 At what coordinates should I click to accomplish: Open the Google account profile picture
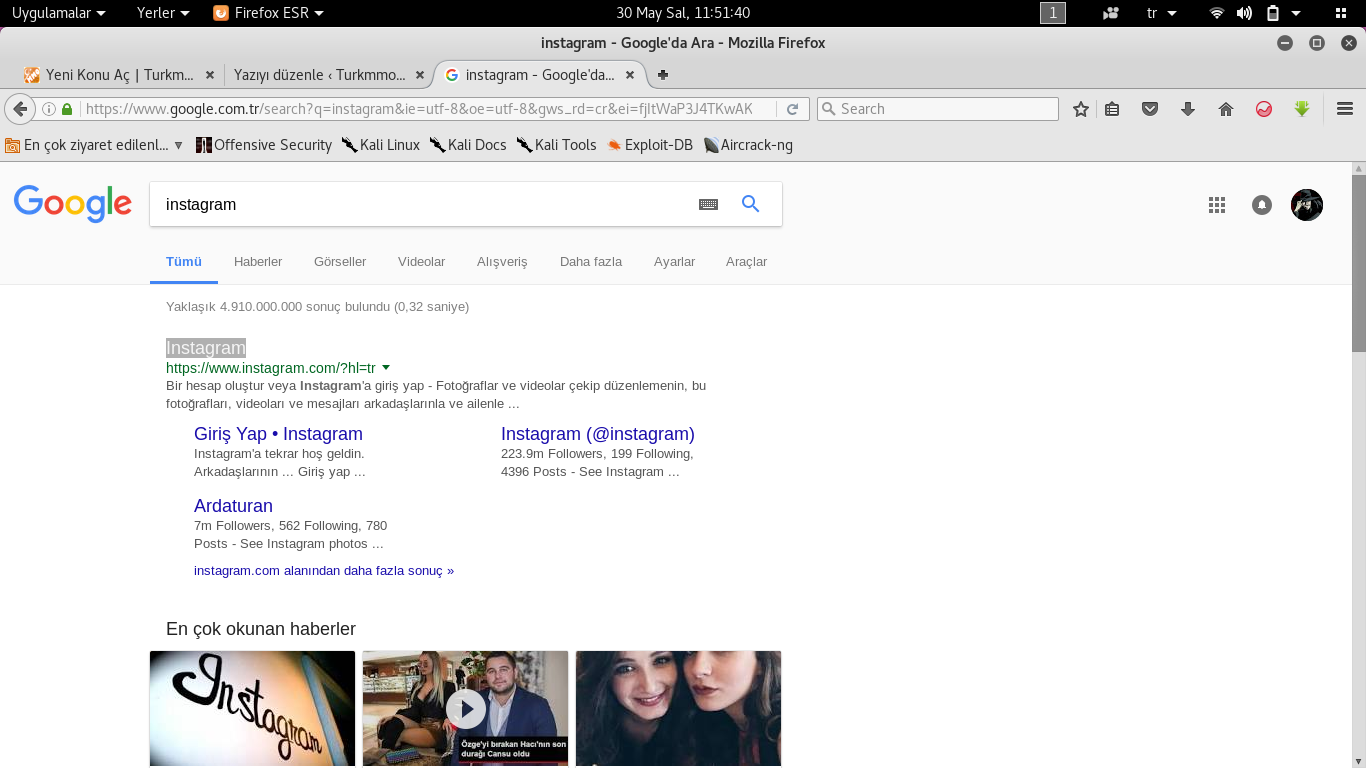(1307, 205)
